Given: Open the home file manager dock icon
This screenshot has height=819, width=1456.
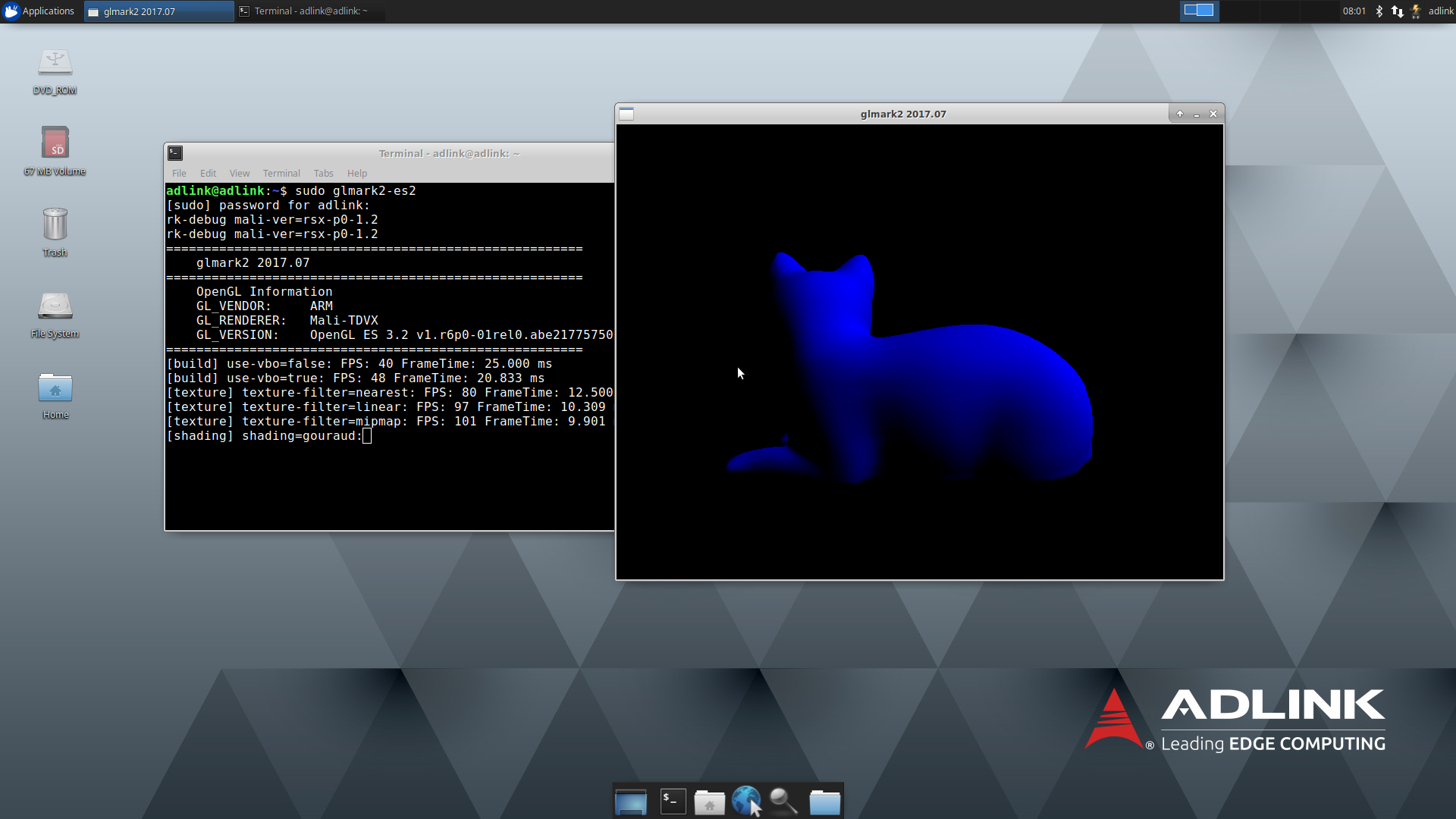Looking at the screenshot, I should [710, 802].
